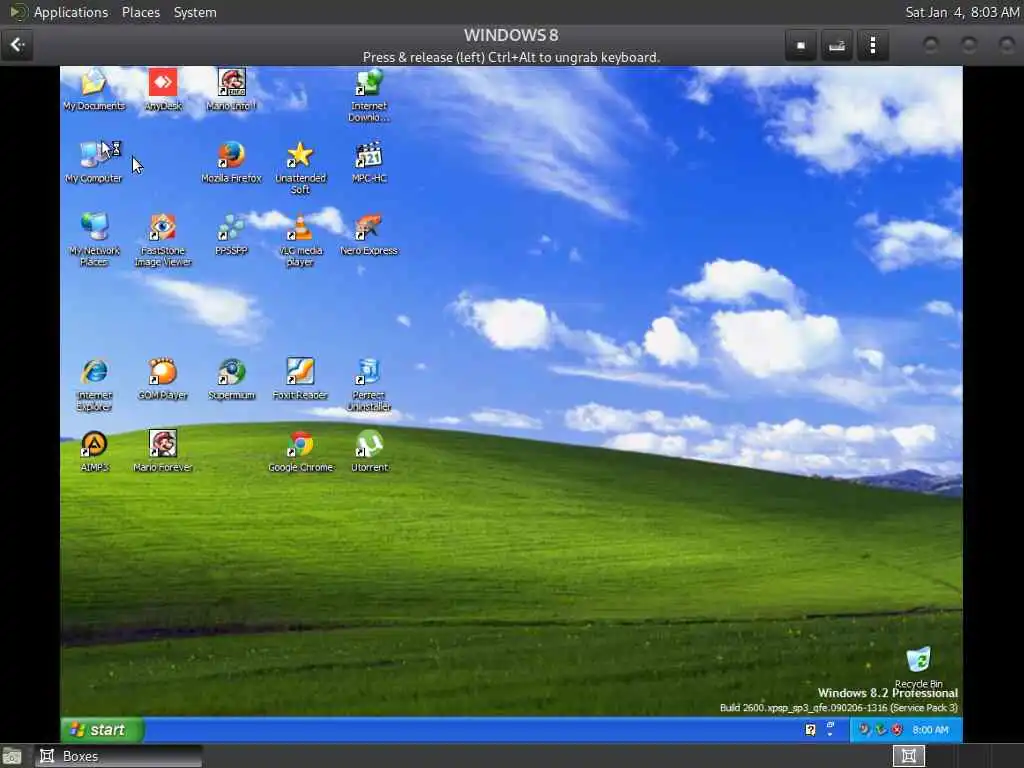Select the Mario Forever icon
The height and width of the screenshot is (768, 1024).
[163, 451]
